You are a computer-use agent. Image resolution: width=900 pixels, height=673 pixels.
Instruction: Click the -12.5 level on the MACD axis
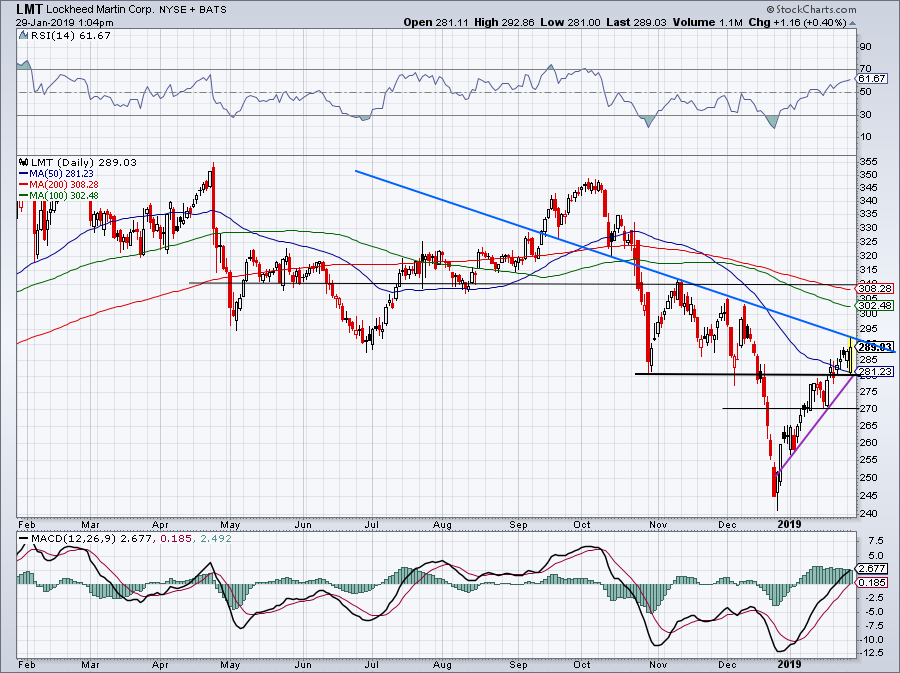872,653
